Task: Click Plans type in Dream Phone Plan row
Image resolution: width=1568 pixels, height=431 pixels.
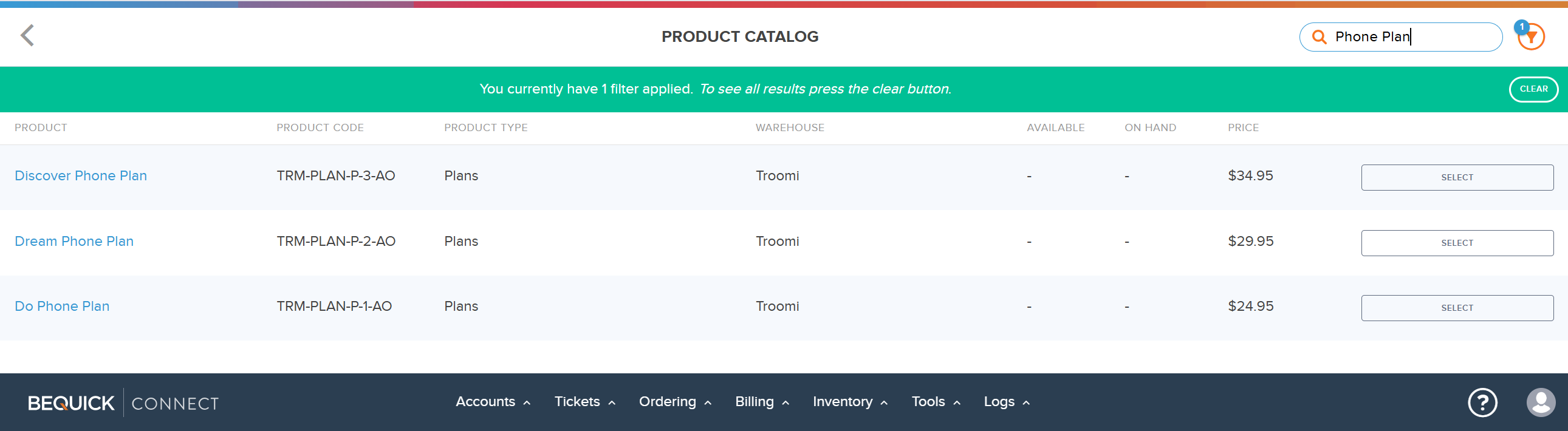Action: [460, 242]
